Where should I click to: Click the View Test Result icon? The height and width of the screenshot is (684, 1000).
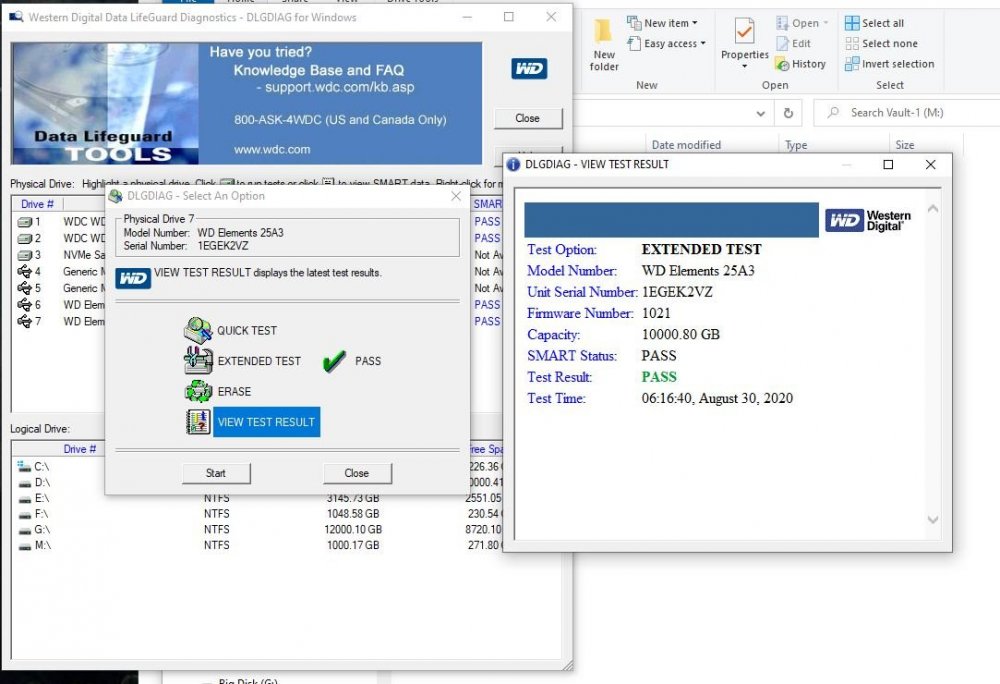tap(198, 422)
